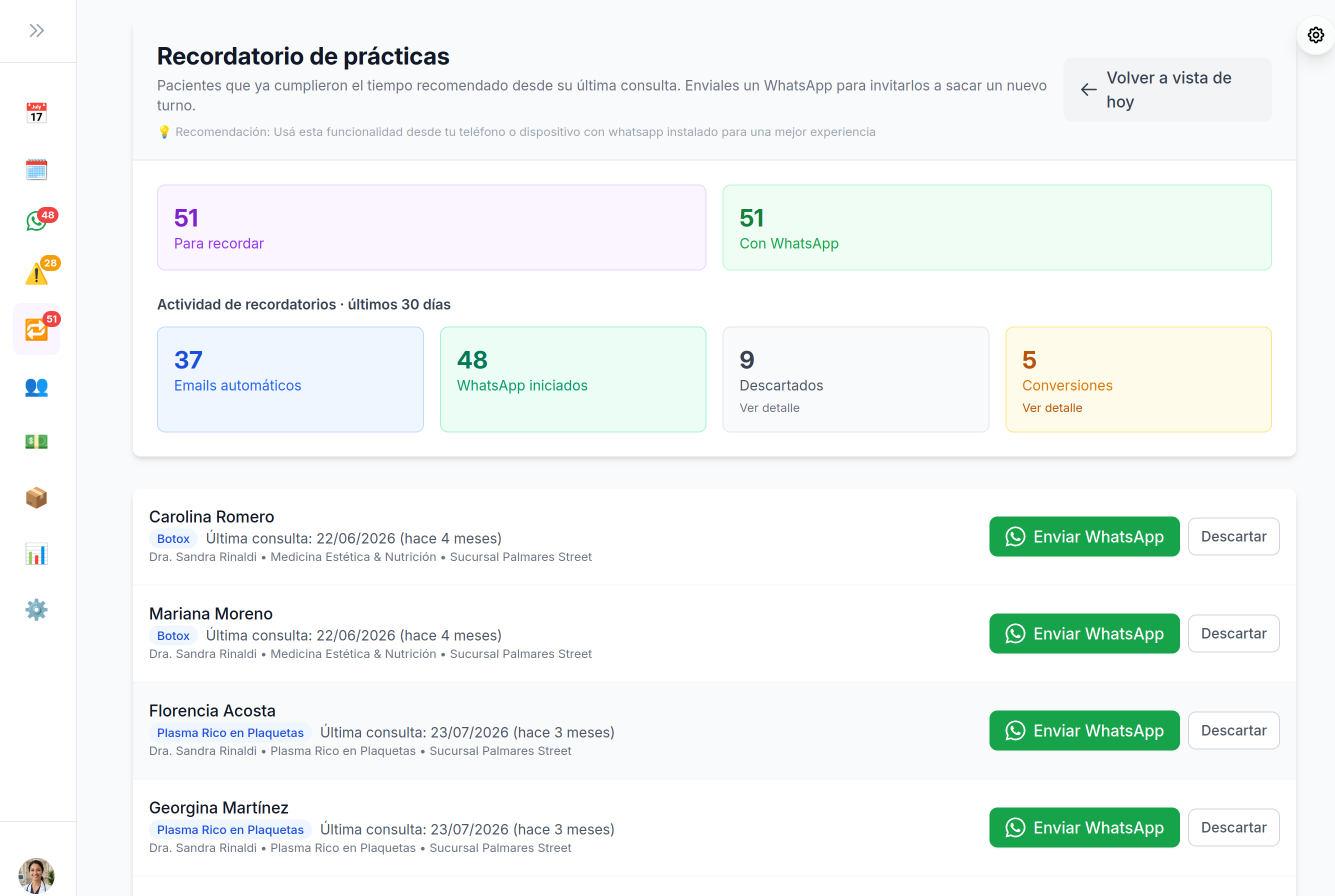Discard Mariana Moreno's reminder
Screen dimensions: 1335x896
1233,633
